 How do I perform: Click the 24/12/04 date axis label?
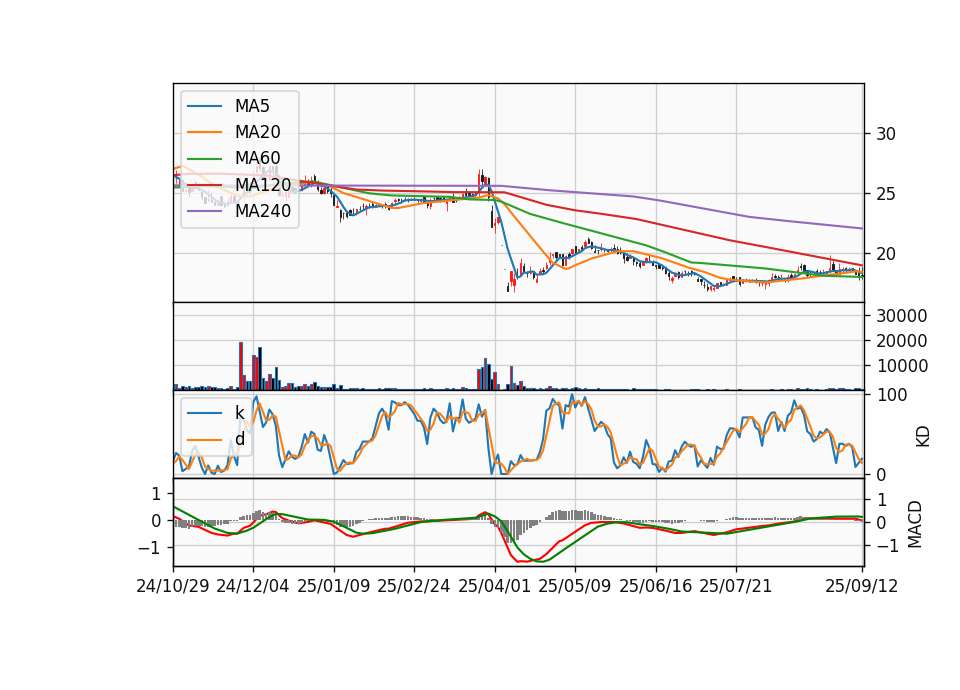click(x=253, y=586)
